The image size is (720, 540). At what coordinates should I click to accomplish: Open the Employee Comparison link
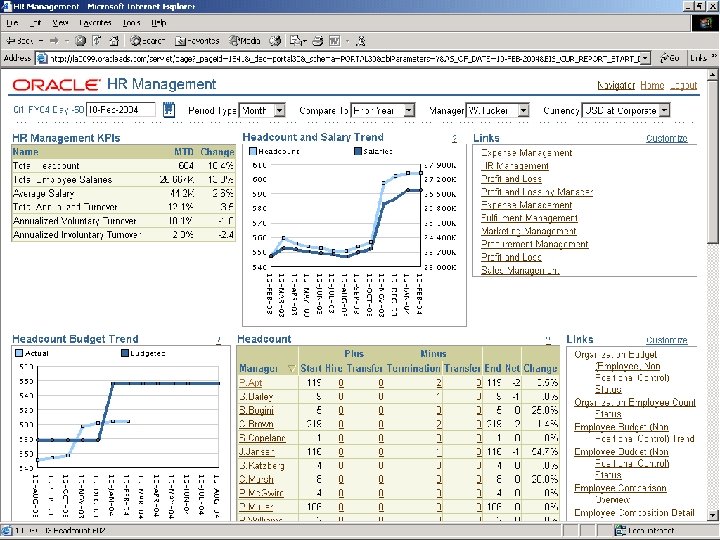click(620, 488)
